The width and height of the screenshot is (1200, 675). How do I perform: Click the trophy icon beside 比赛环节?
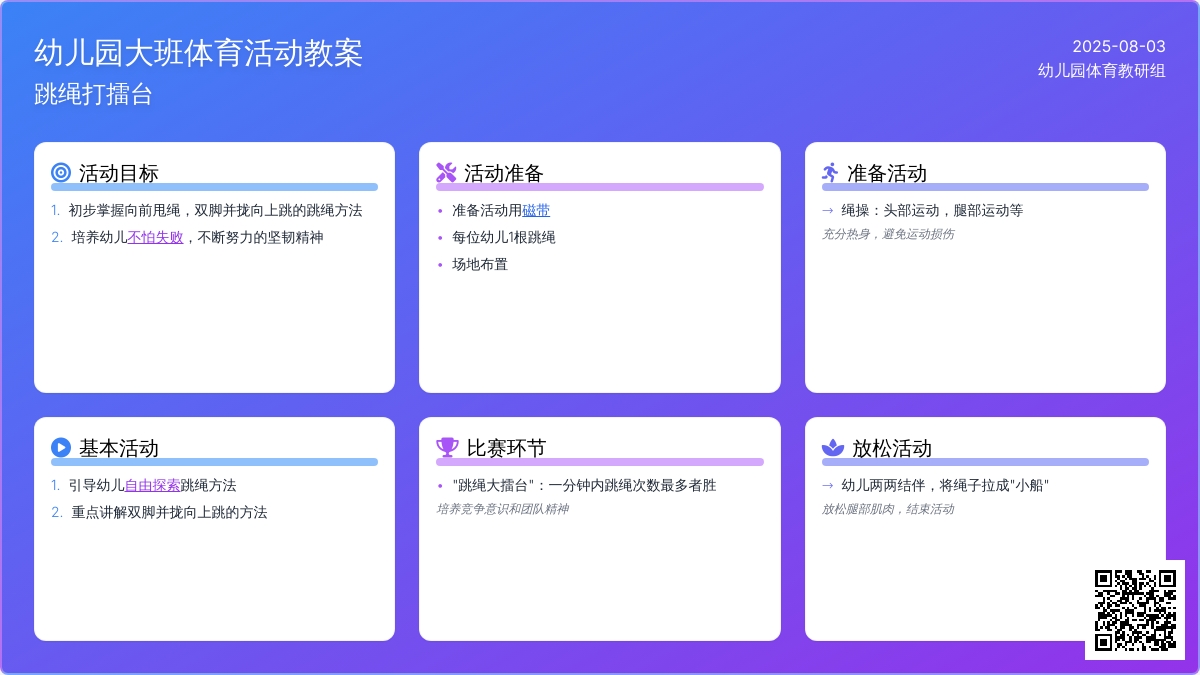coord(447,448)
